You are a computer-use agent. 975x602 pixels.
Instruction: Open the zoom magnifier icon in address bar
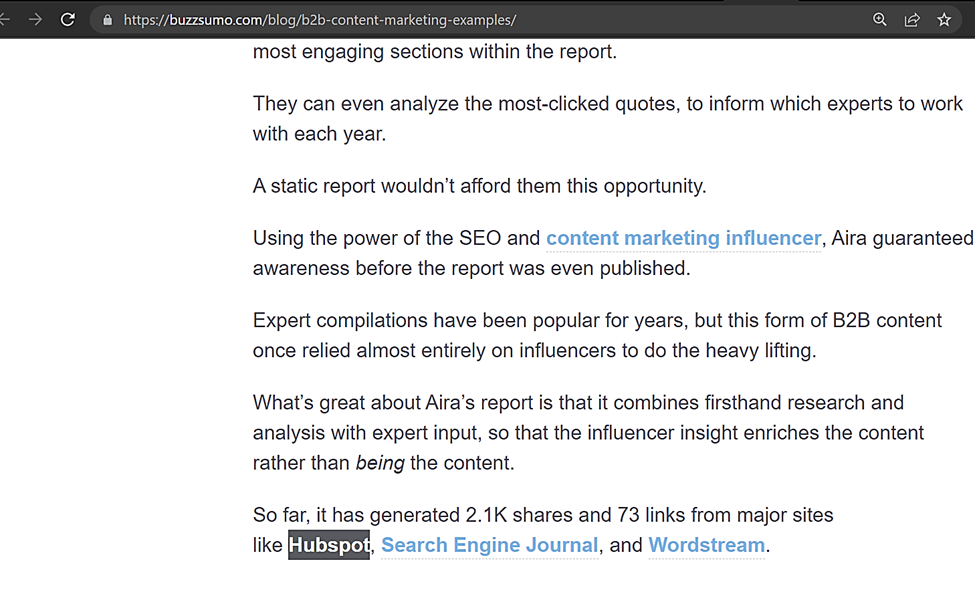pyautogui.click(x=879, y=19)
